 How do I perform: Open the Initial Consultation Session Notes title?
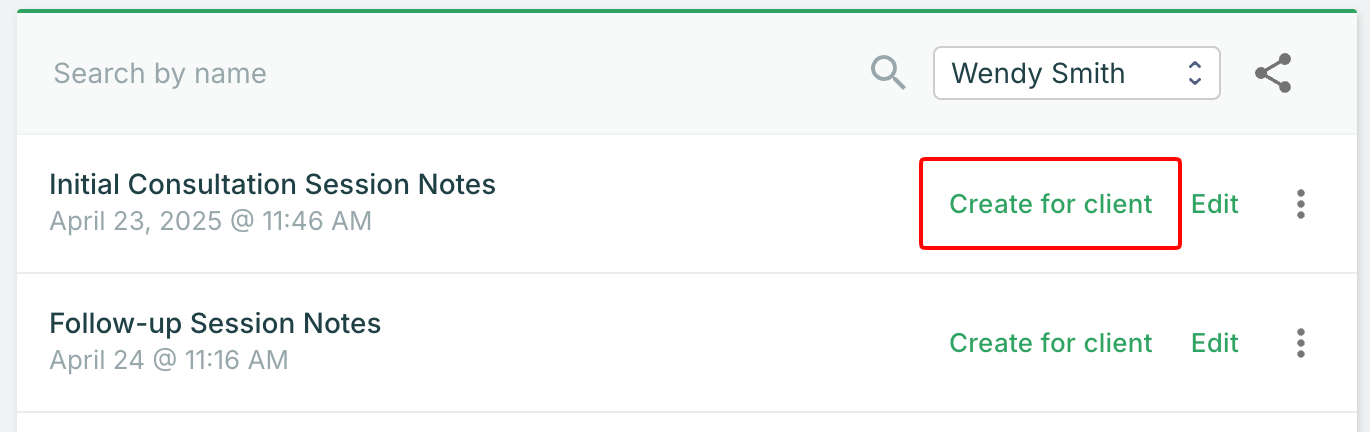[272, 185]
